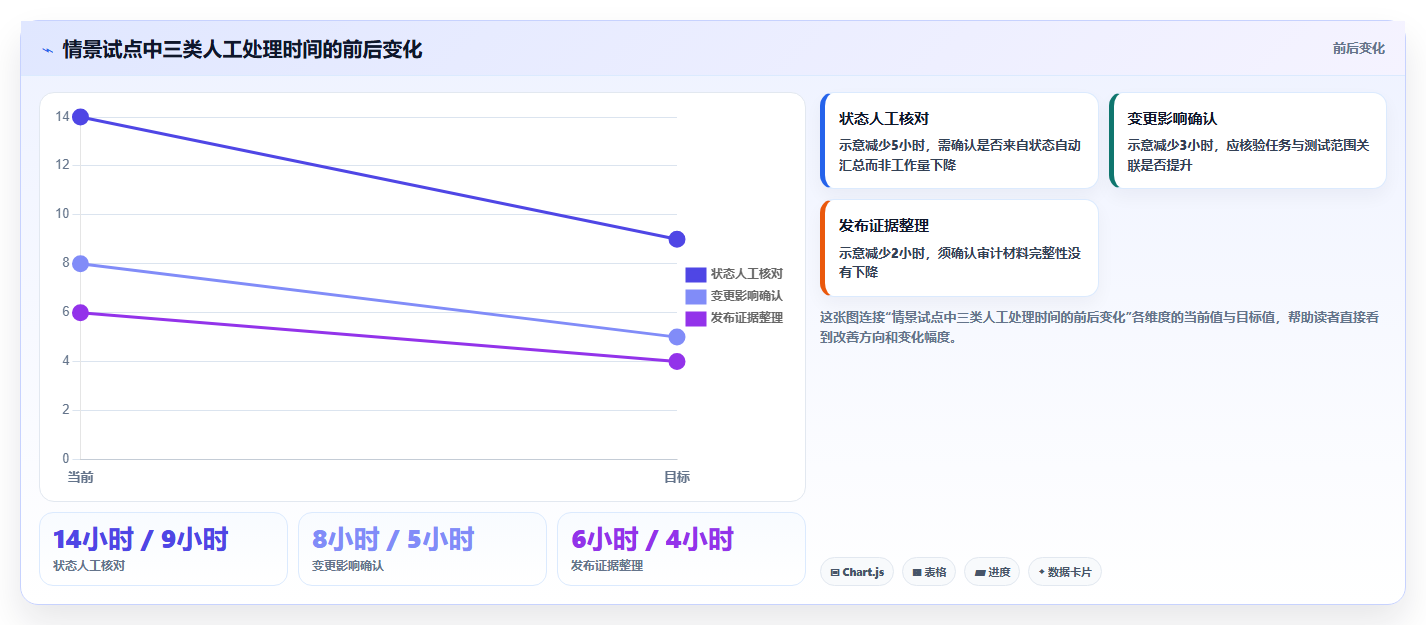Toggle 变更影响确认 legend swatch
This screenshot has height=625, width=1426.
[696, 296]
